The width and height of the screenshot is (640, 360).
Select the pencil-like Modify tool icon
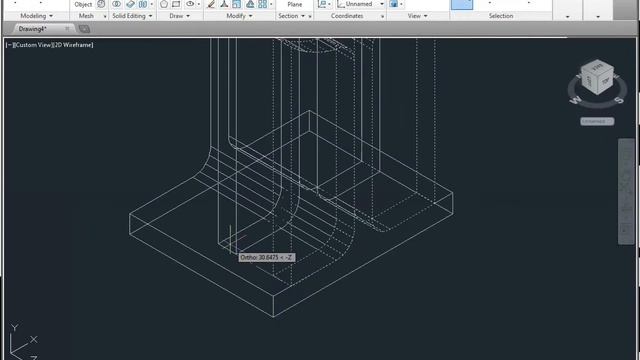[x=211, y=4]
